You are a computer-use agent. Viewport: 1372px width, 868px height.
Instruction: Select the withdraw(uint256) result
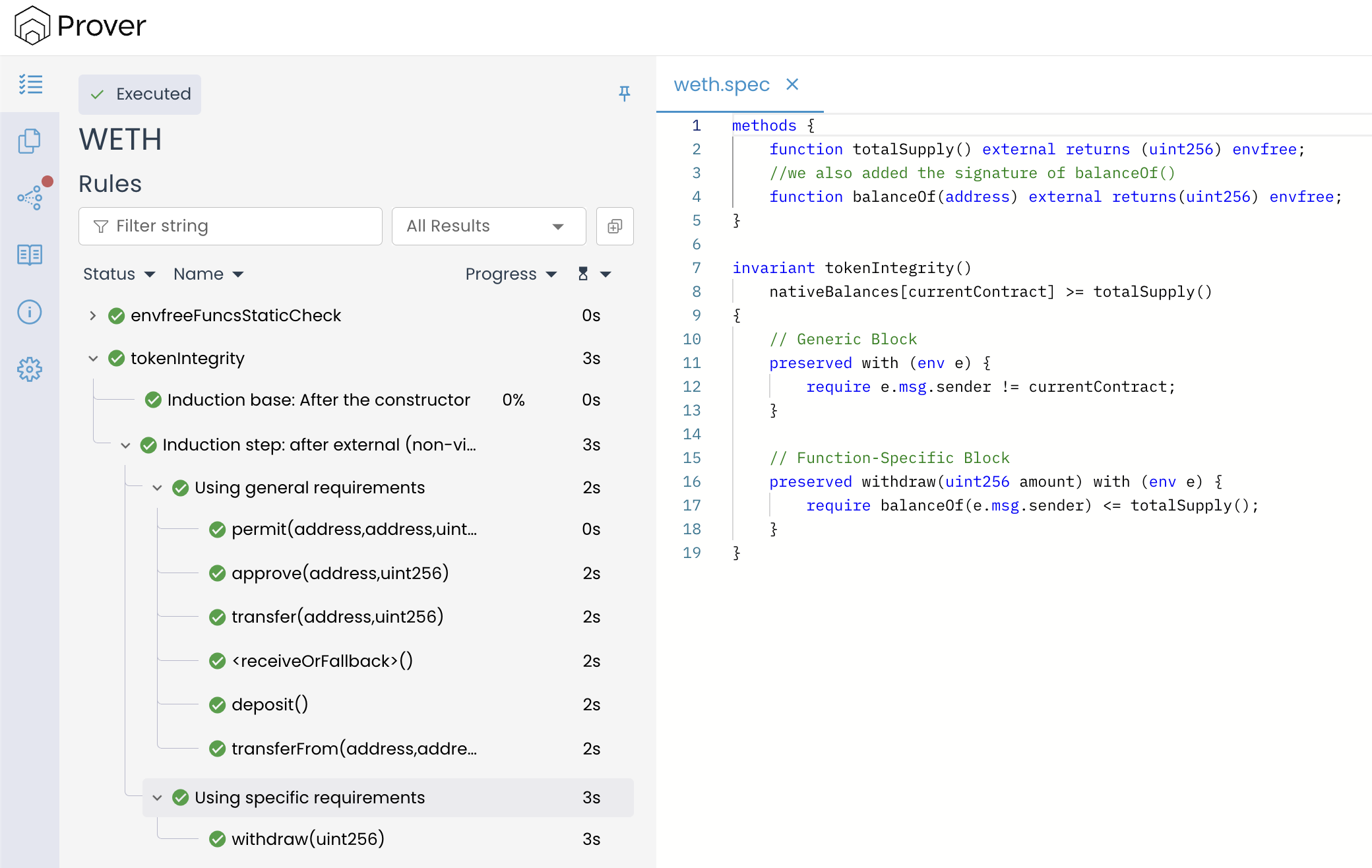click(307, 839)
